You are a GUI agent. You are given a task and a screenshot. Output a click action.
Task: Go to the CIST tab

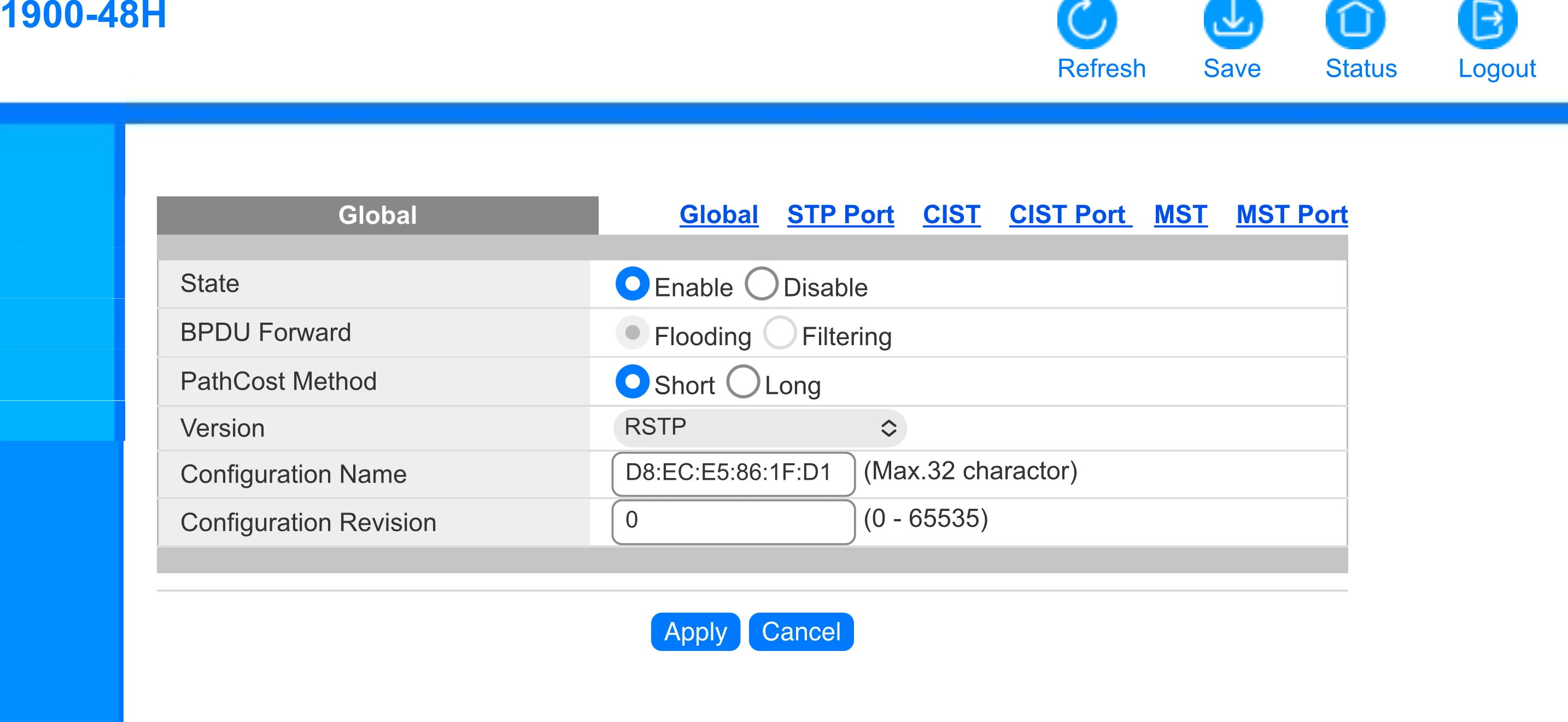(x=951, y=214)
